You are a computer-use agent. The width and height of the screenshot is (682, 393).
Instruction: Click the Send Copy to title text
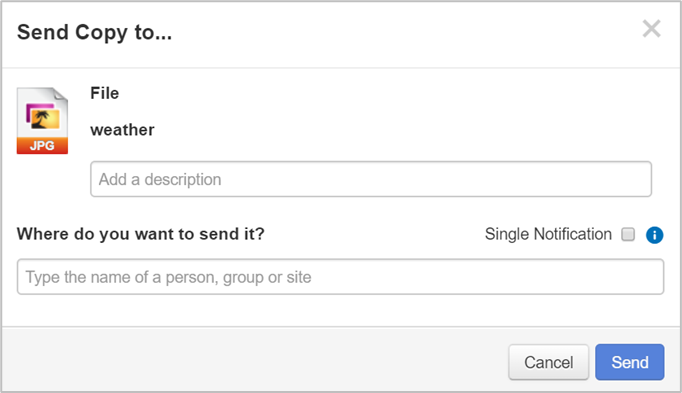click(x=94, y=33)
